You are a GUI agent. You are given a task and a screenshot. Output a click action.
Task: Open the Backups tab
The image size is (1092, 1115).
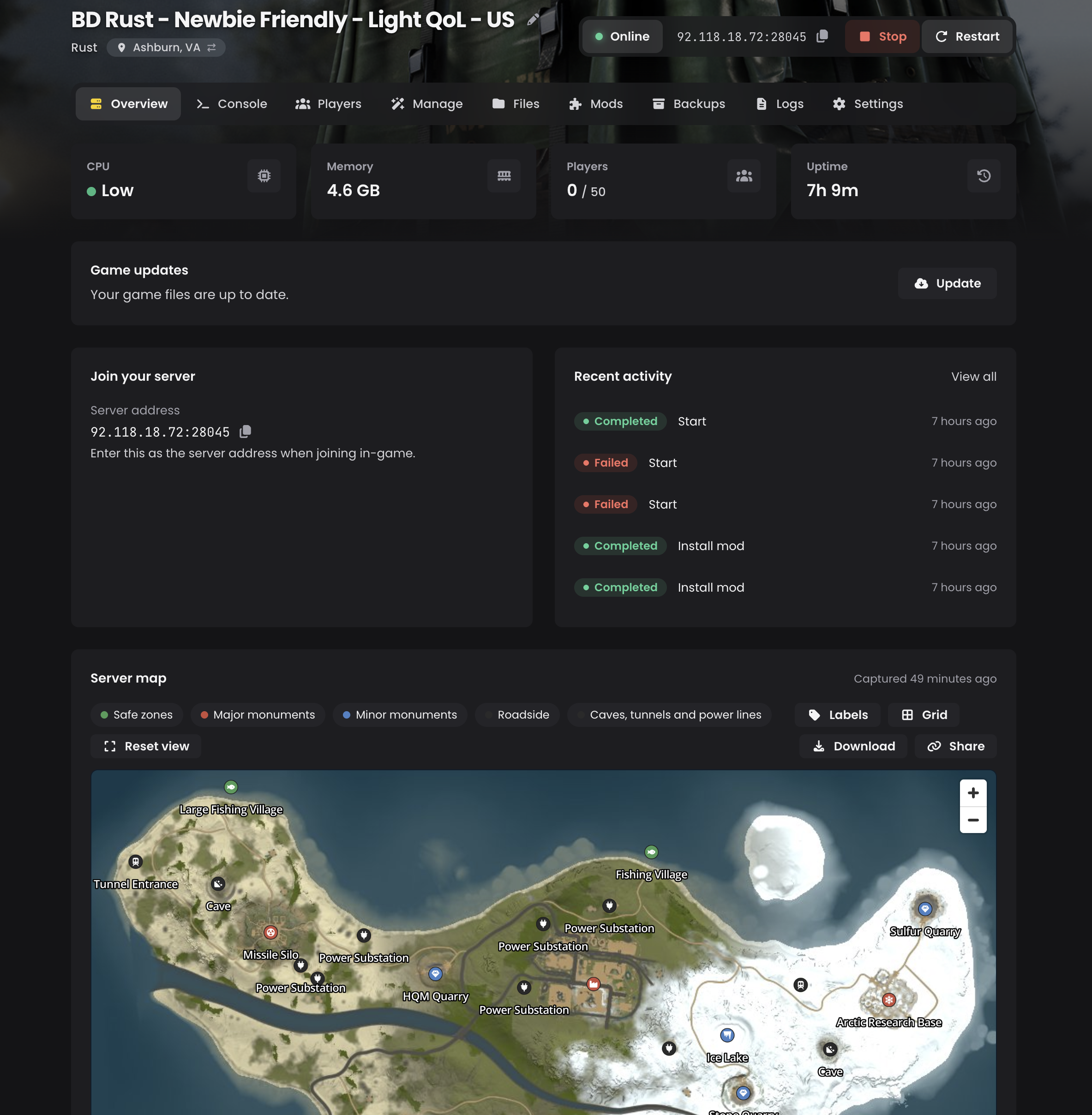pyautogui.click(x=688, y=104)
